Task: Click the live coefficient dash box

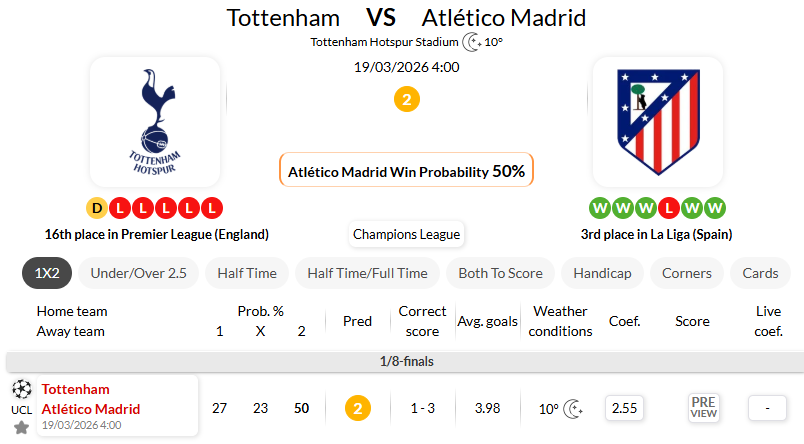Action: [x=767, y=408]
